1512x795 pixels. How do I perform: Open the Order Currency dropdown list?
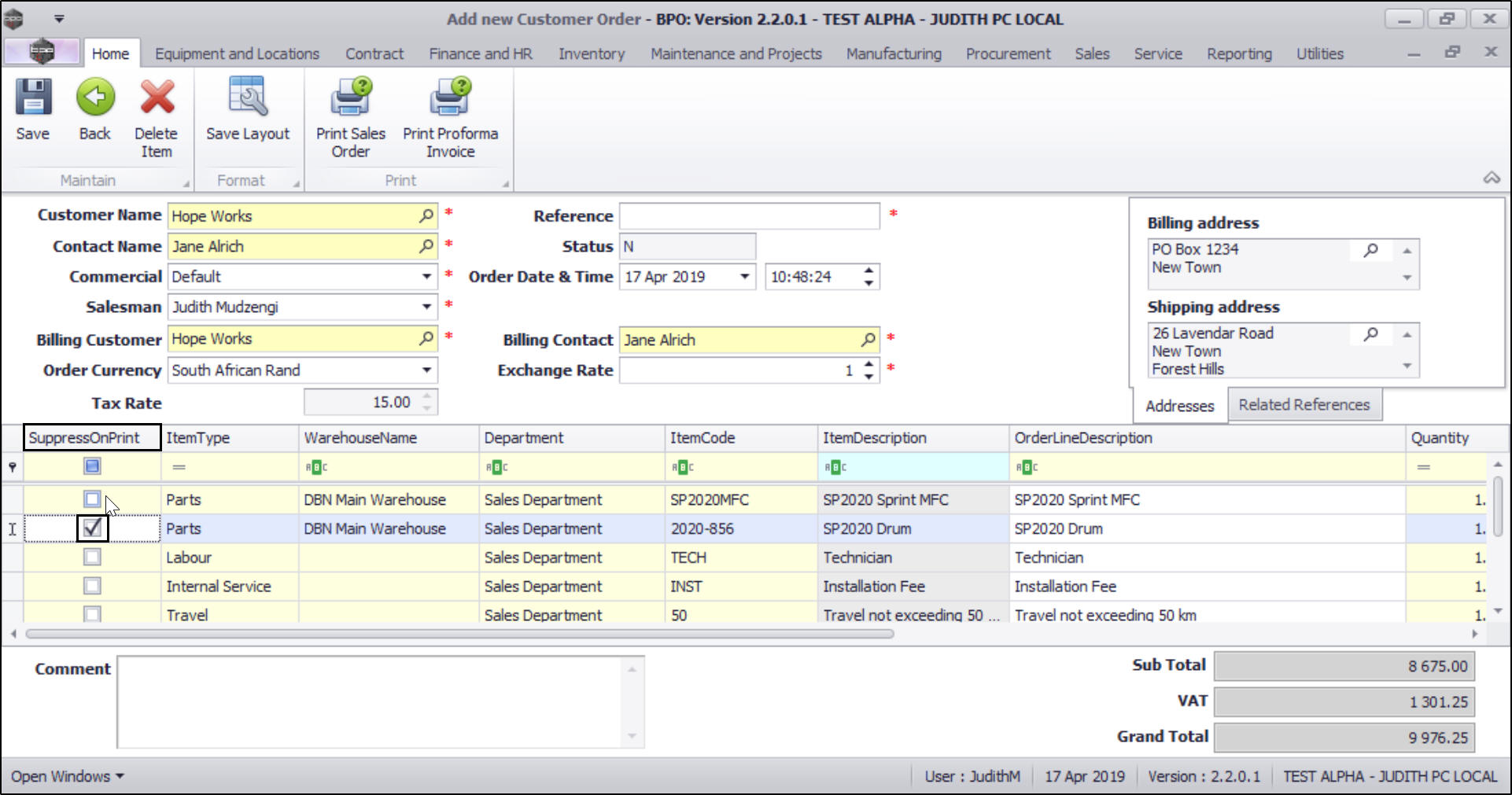coord(426,370)
